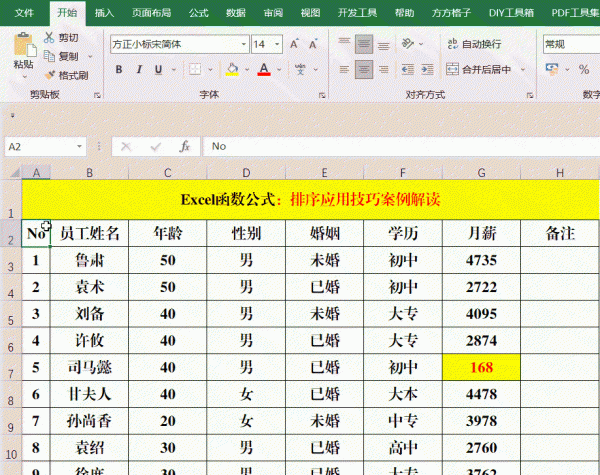The image size is (600, 475).
Task: Open the number format (常规) dropdown
Action: coord(572,44)
